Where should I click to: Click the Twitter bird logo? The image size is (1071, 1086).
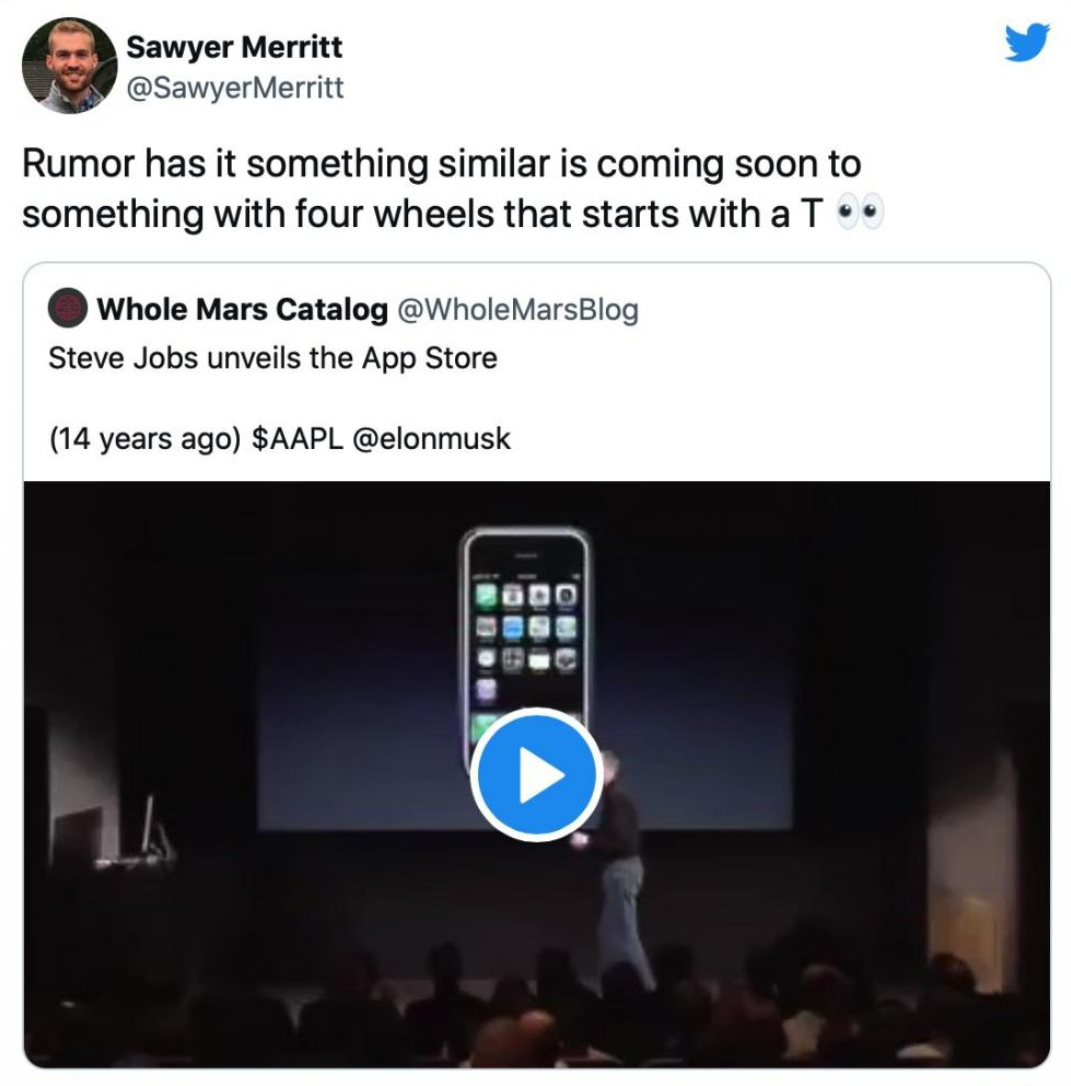1027,42
